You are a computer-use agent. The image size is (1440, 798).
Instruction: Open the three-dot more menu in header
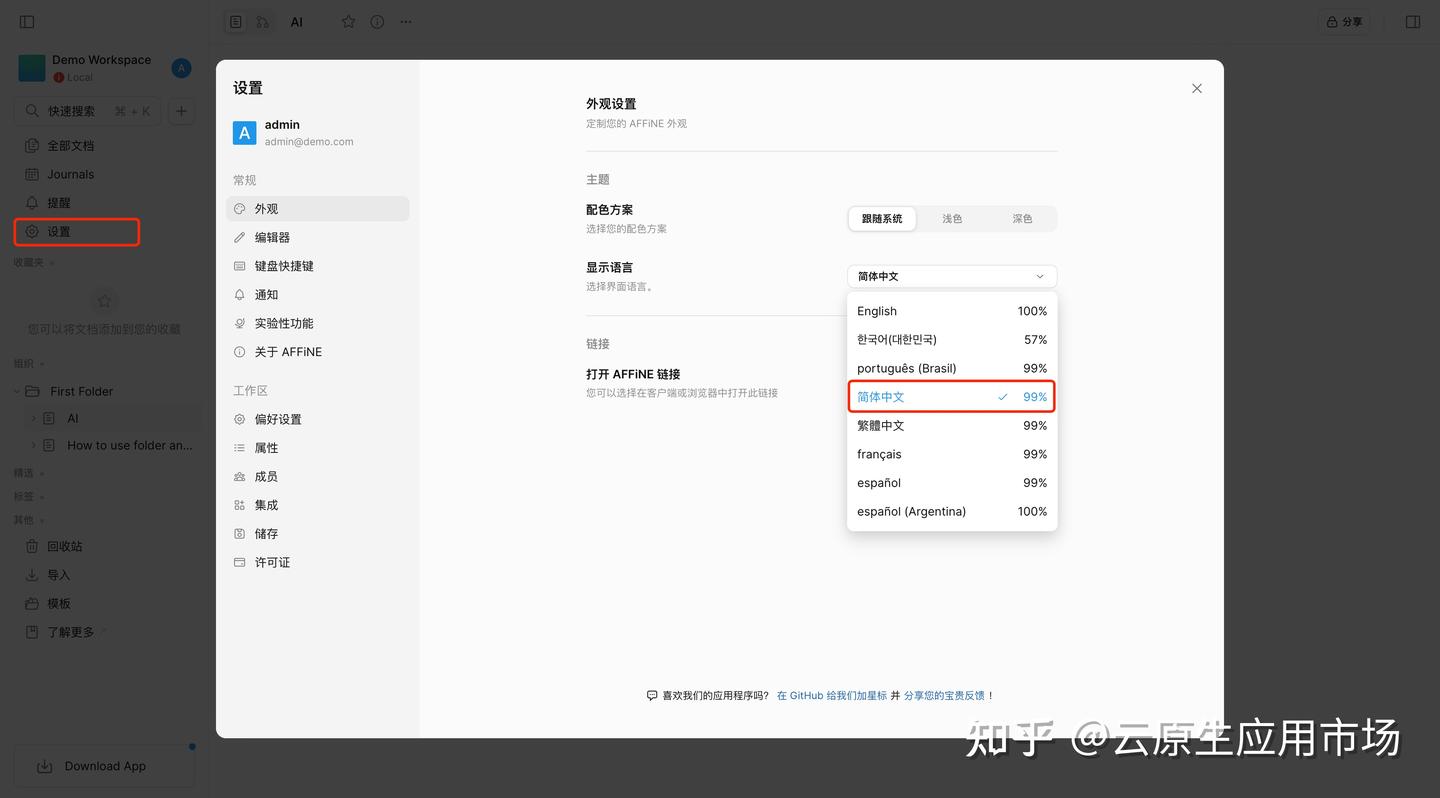point(406,22)
